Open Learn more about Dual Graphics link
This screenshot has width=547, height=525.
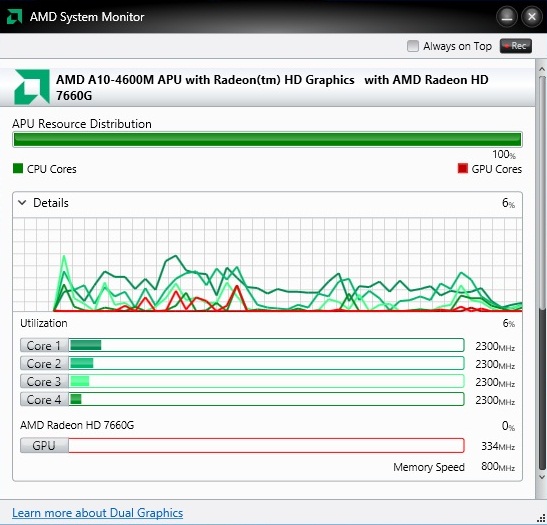(97, 513)
